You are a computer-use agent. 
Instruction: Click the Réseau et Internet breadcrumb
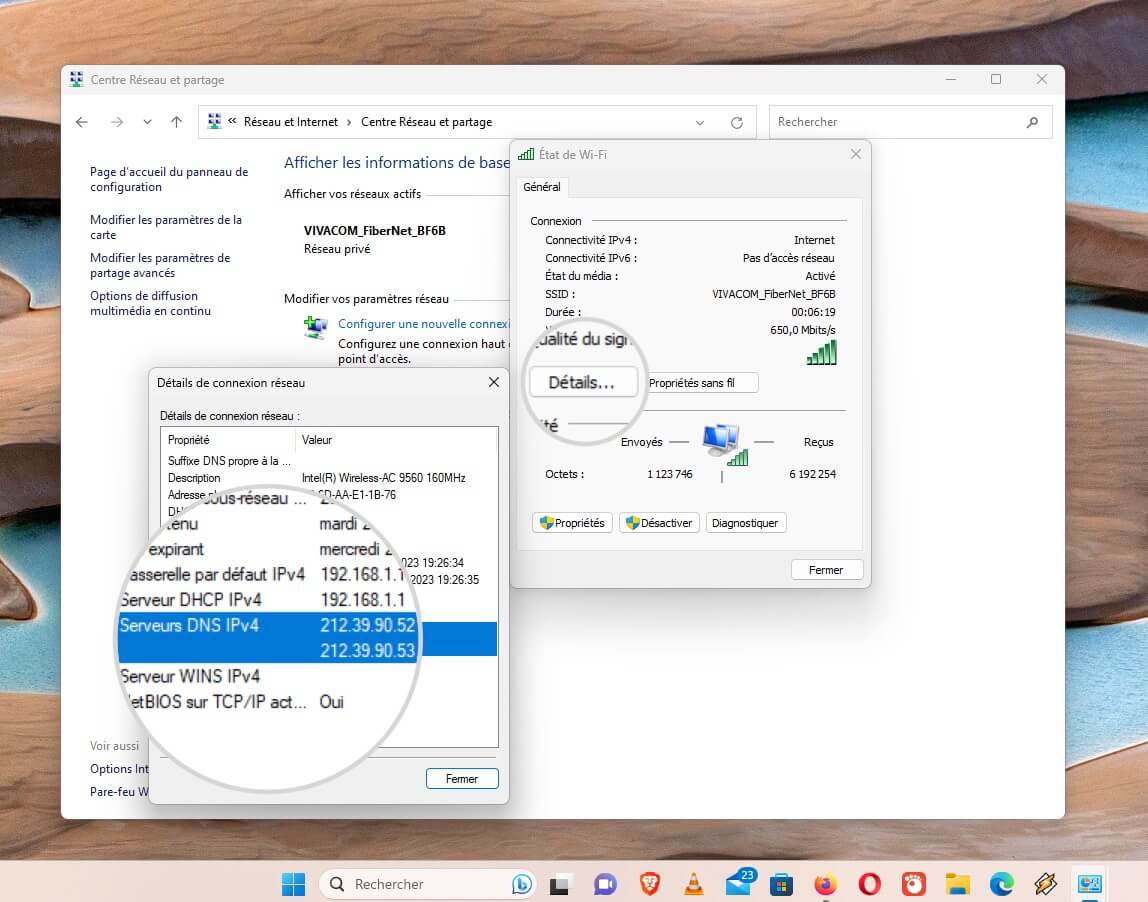(x=291, y=122)
